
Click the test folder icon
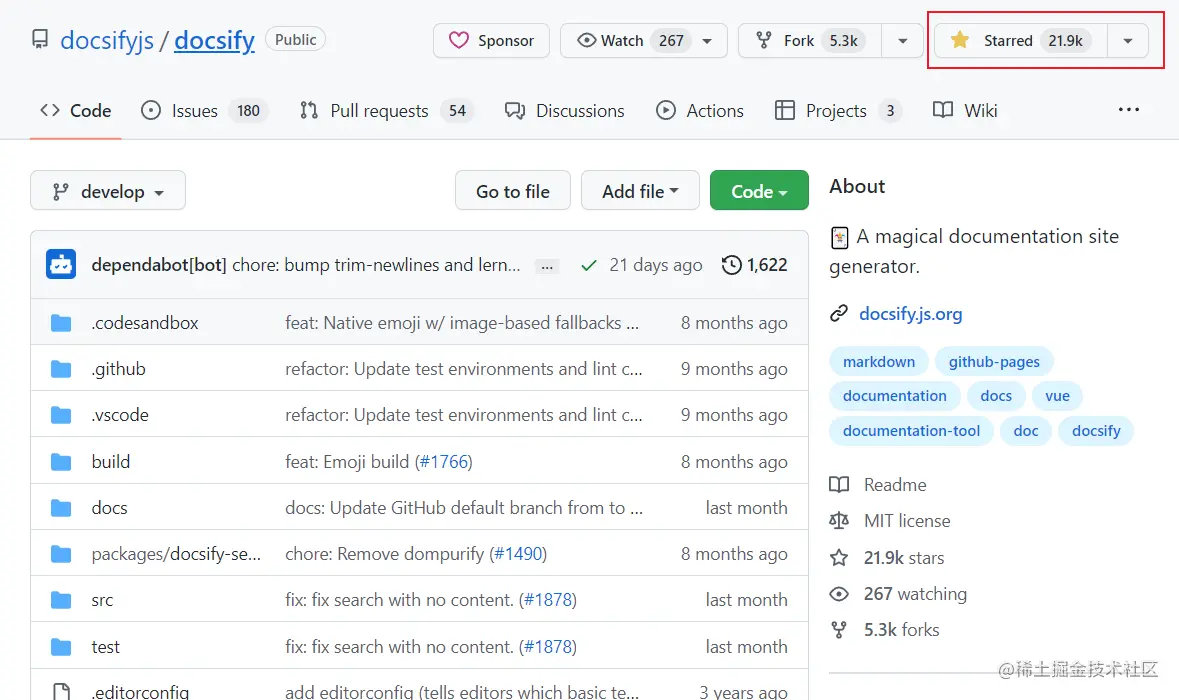[61, 647]
